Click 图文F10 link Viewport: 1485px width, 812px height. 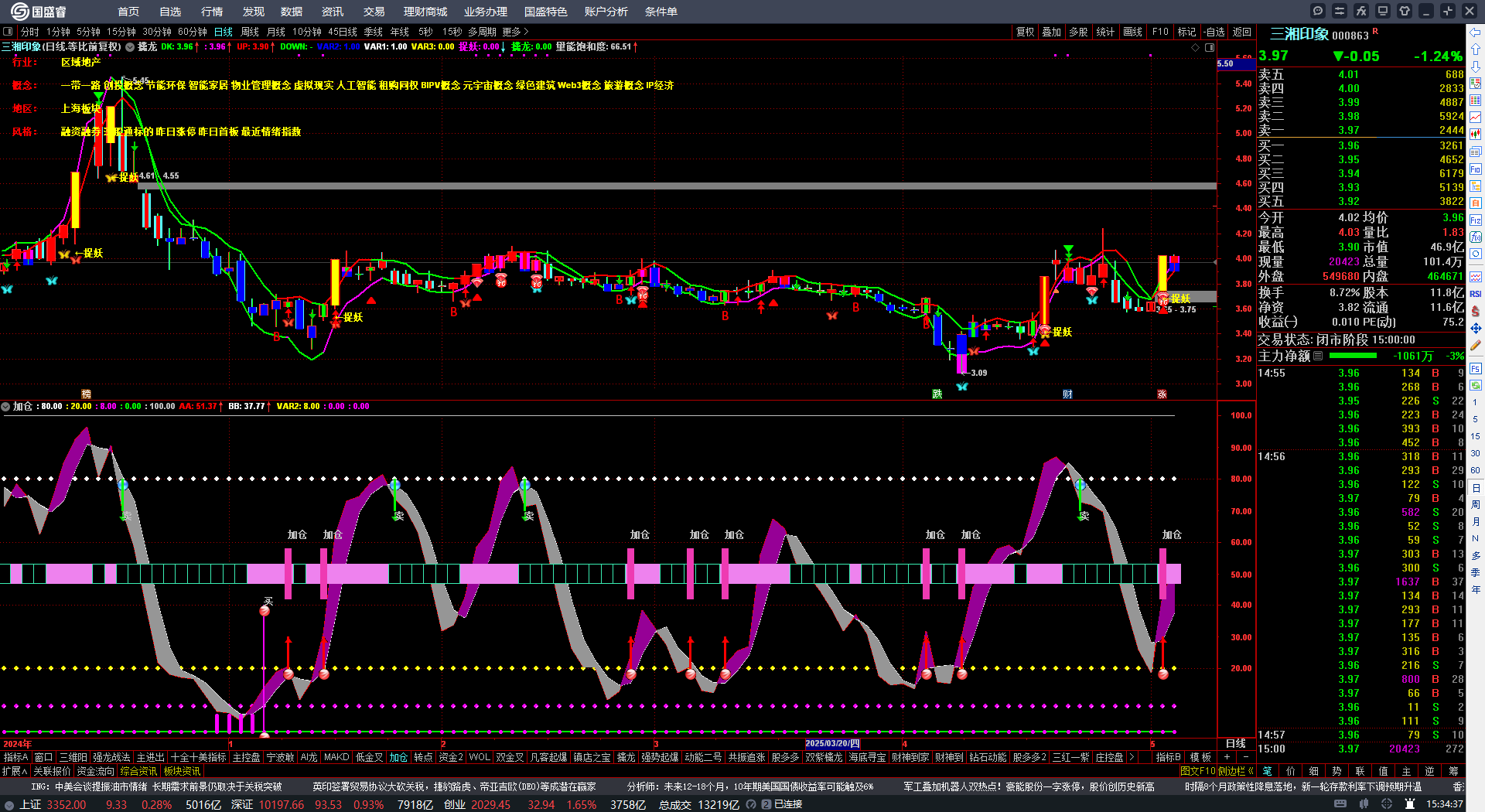1198,771
